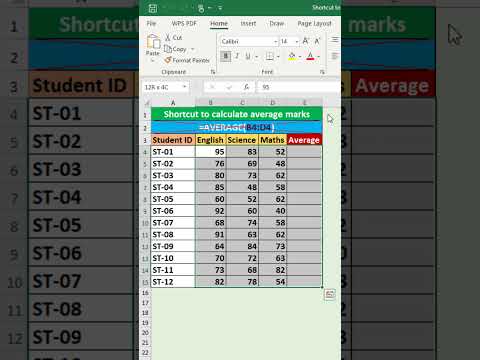Click the Format Painter label
Viewport: 480px width, 360px height.
click(191, 60)
